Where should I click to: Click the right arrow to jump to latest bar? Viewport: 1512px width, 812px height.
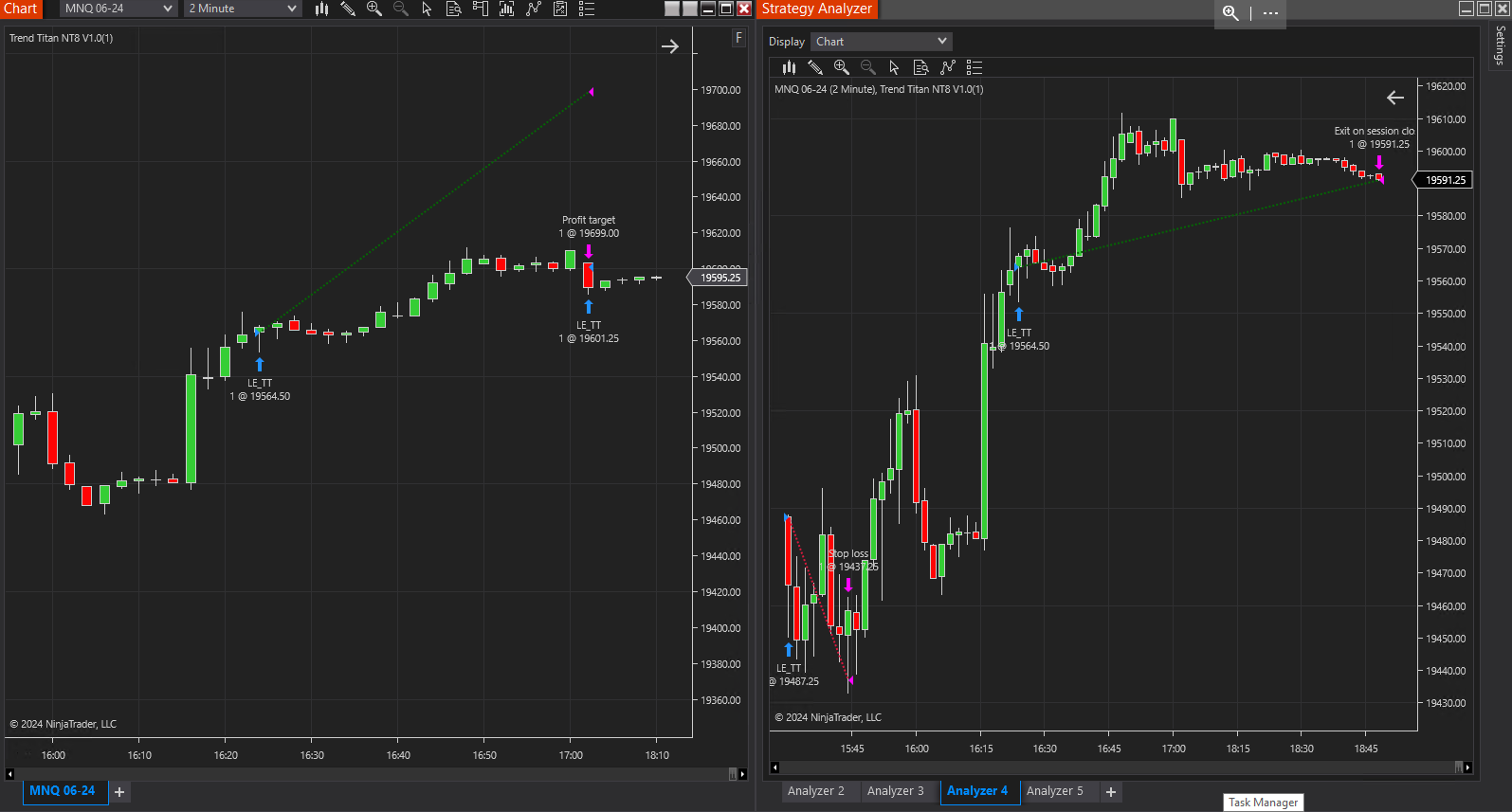(x=670, y=46)
